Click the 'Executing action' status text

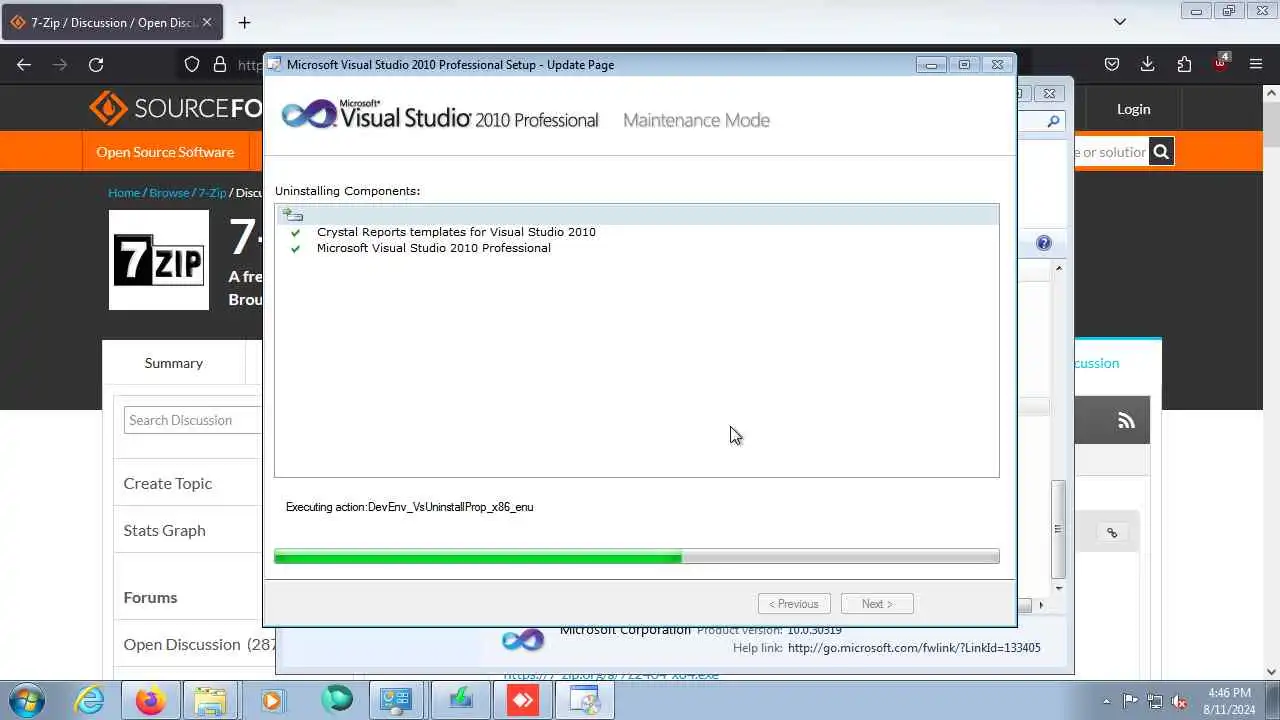pyautogui.click(x=409, y=507)
